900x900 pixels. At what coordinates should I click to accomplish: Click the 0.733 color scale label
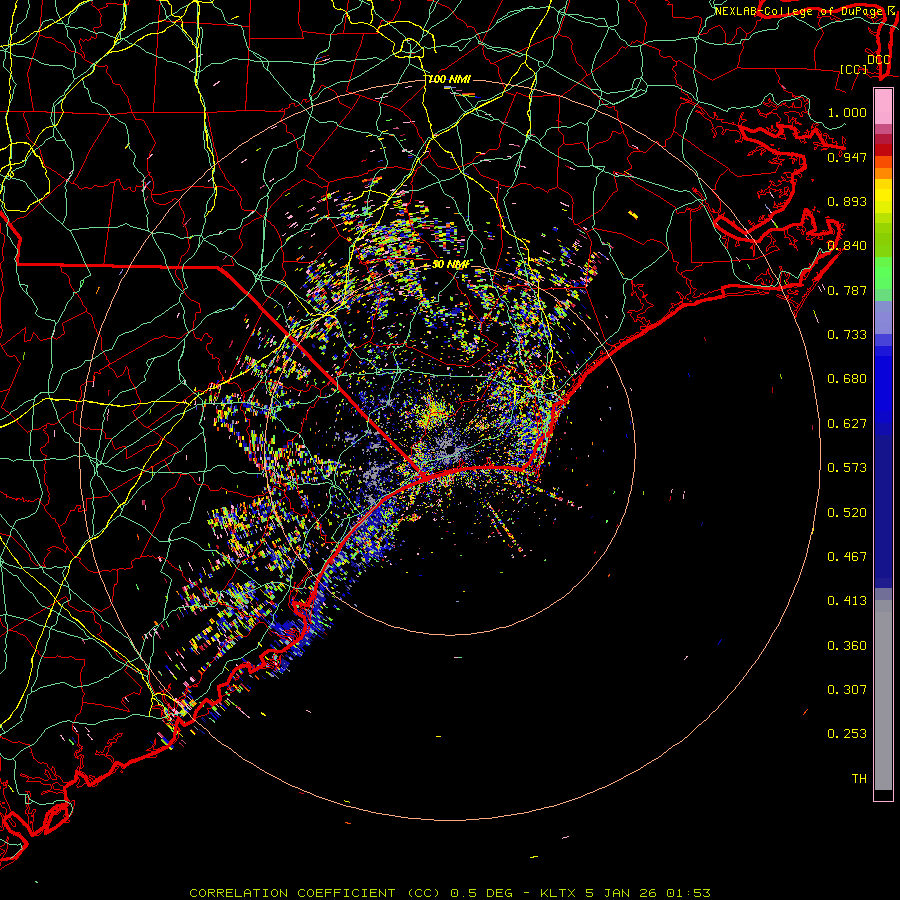tap(847, 335)
